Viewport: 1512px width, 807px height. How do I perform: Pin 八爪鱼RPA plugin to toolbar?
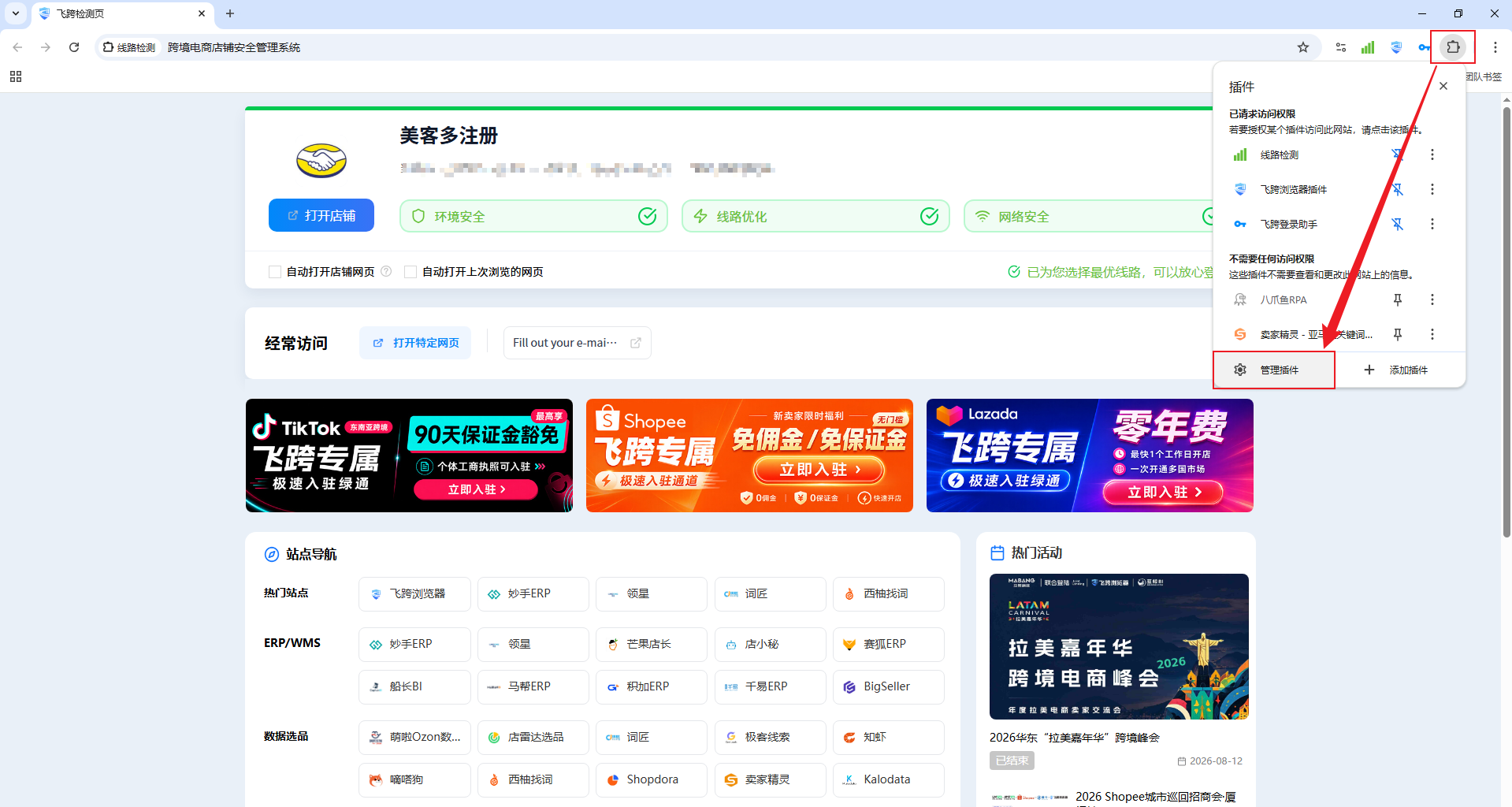[1397, 300]
